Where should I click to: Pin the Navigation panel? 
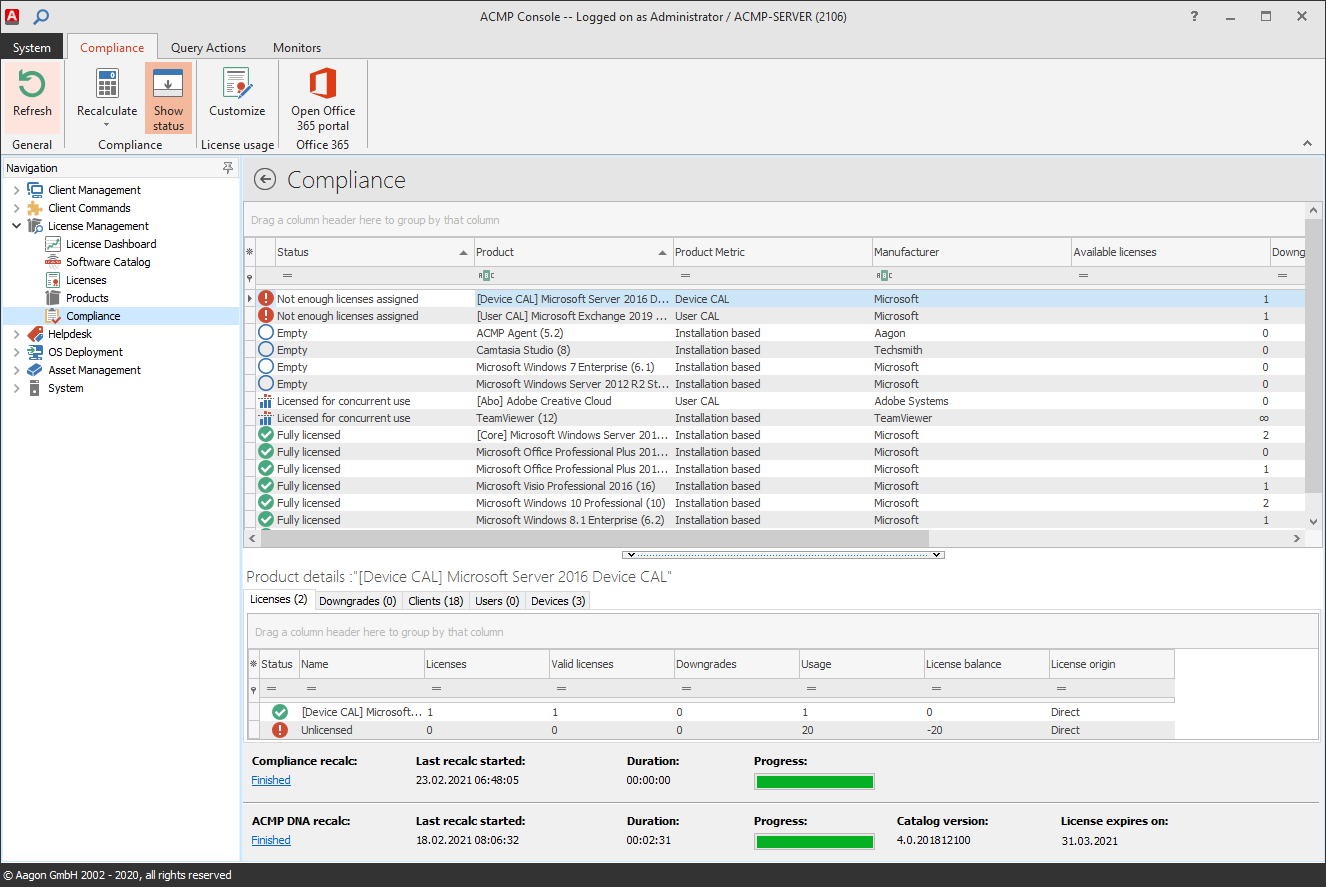[x=228, y=168]
